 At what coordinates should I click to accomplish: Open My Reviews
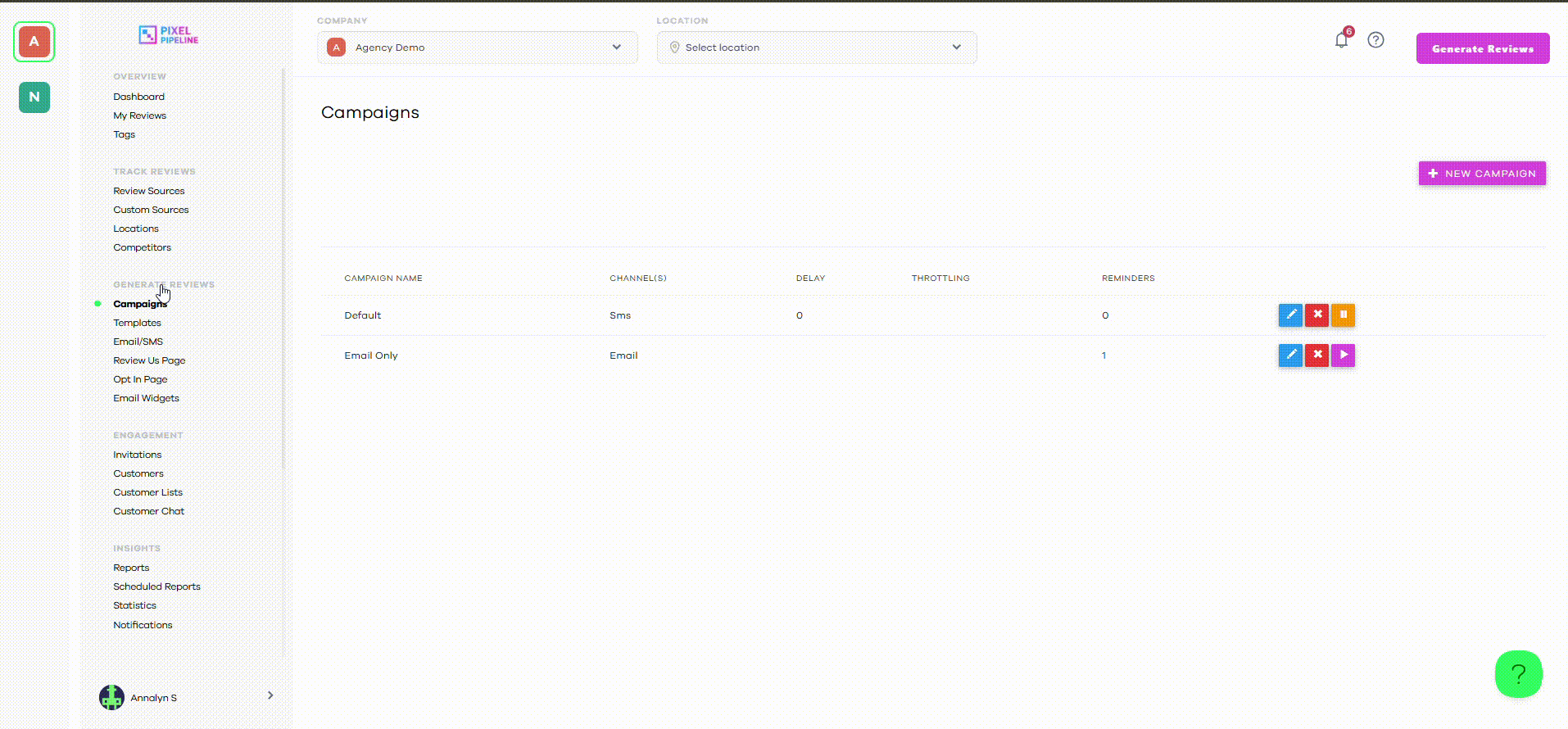tap(140, 115)
